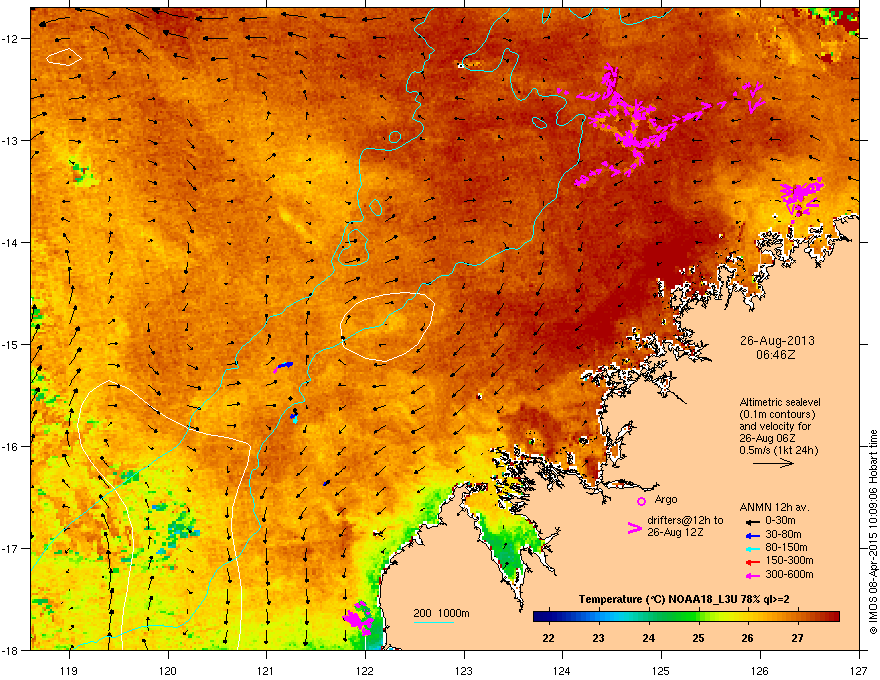Screen dimensions: 880x680
Task: Click color bar tick label '24'
Action: tap(648, 638)
